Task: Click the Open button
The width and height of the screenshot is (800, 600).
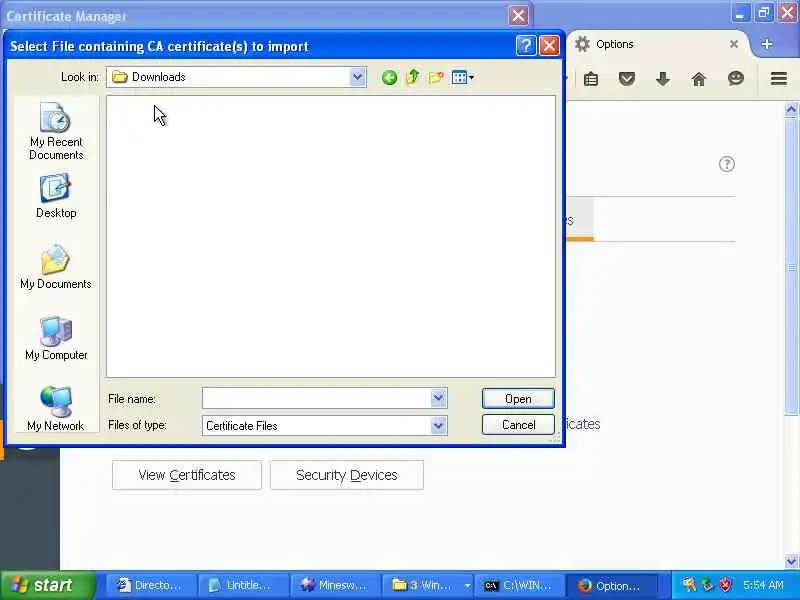Action: (518, 398)
